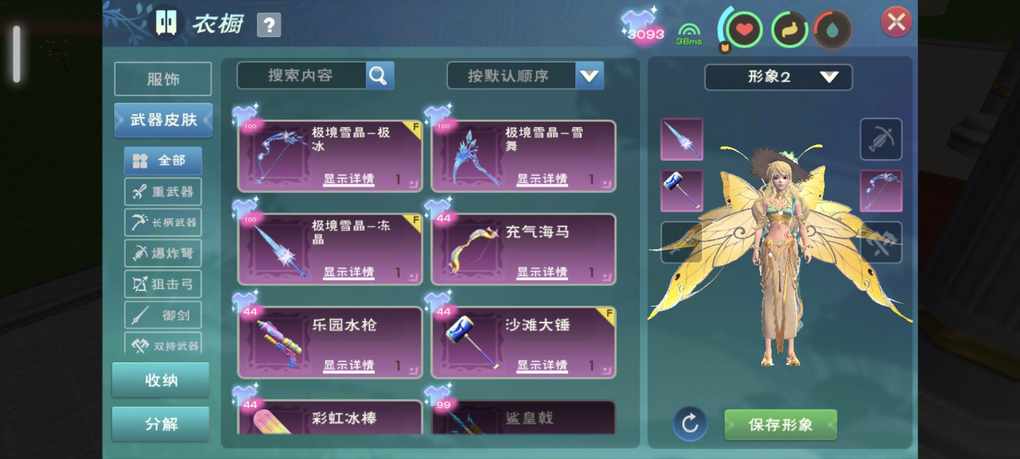Select the equipped hammer slot beside character
This screenshot has height=459, width=1020.
(682, 190)
